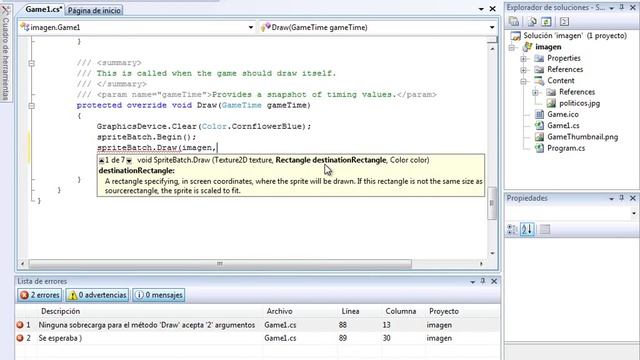
Task: Collapse the Draw method outlining block
Action: pyautogui.click(x=31, y=106)
